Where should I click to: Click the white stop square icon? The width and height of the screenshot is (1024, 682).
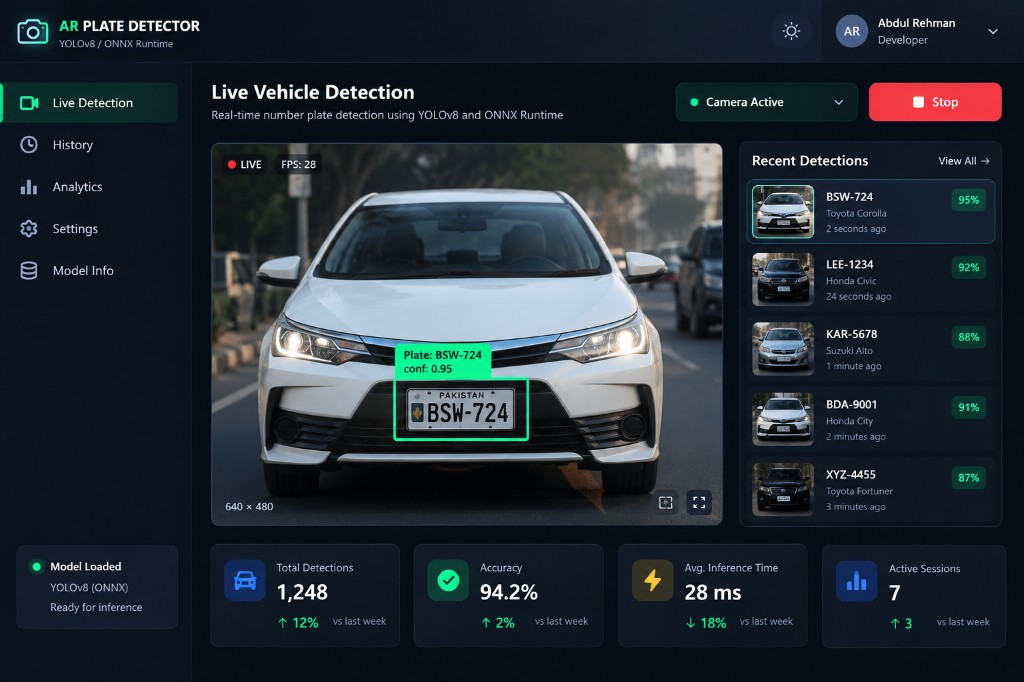[x=918, y=102]
